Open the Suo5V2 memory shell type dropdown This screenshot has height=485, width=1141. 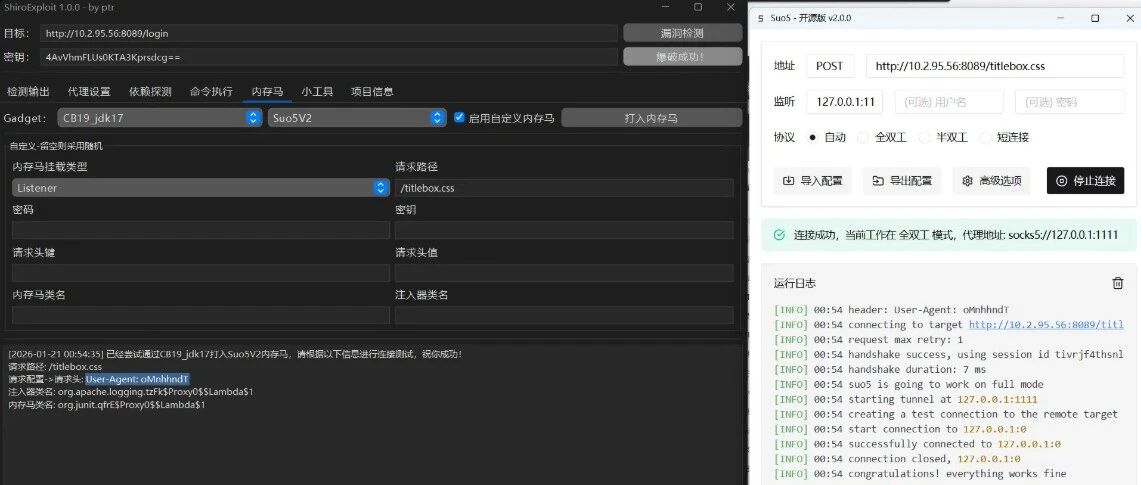click(357, 118)
